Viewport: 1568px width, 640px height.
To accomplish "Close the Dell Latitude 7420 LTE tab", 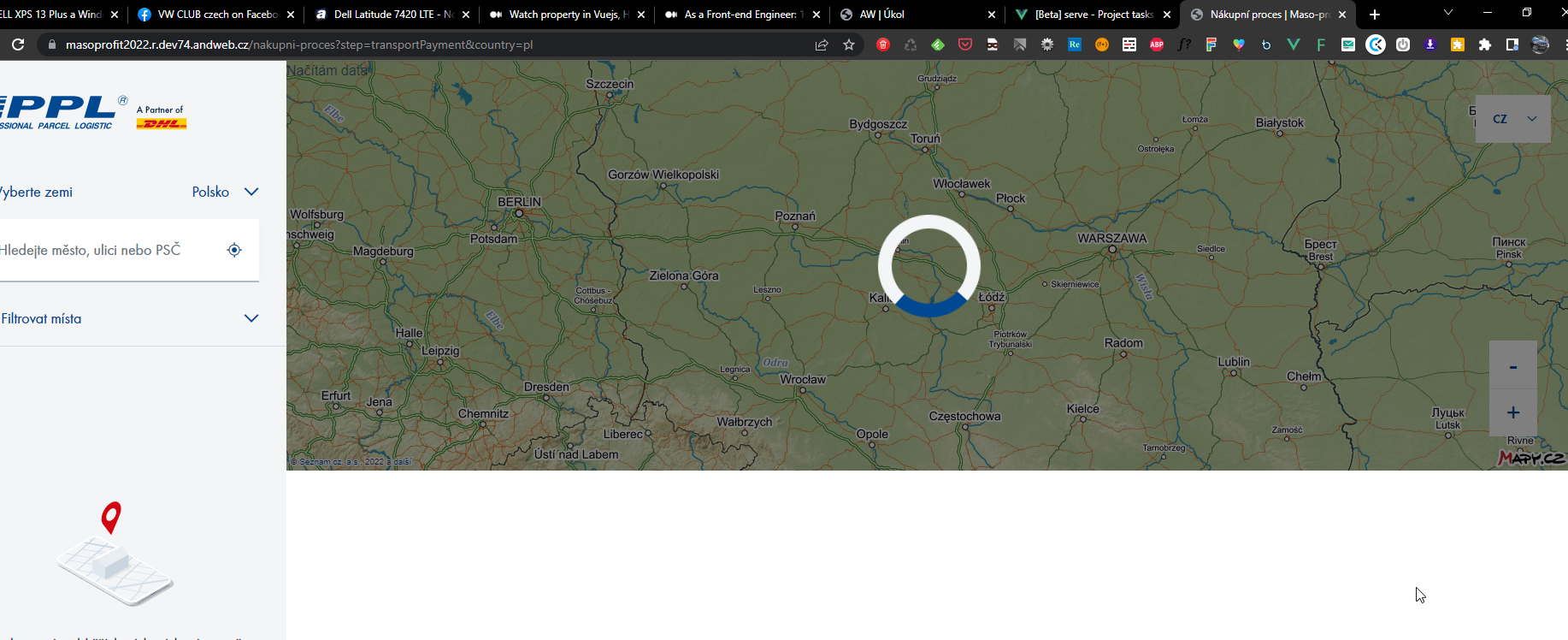I will [466, 15].
